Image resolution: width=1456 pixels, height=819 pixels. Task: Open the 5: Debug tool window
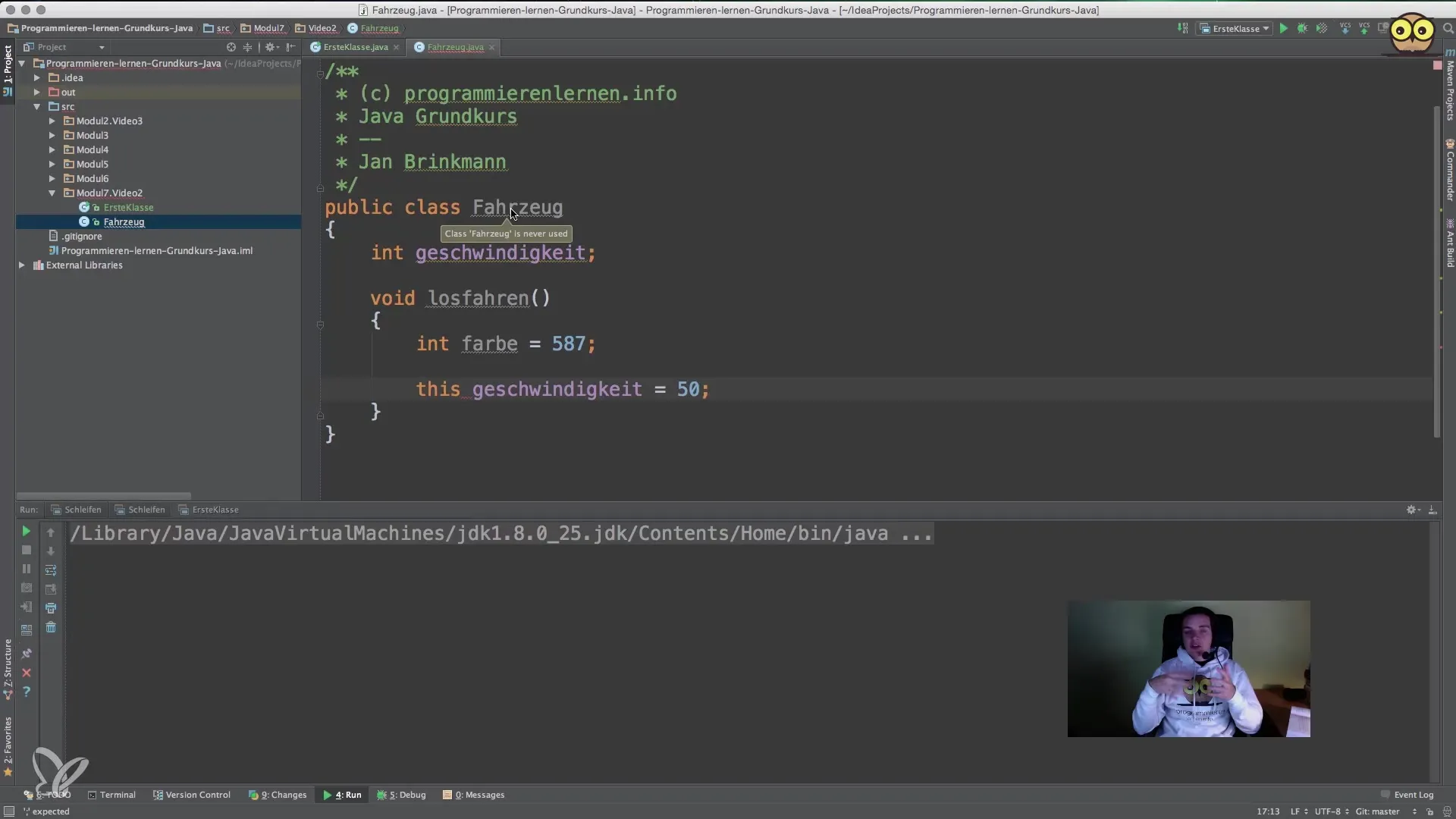click(x=401, y=795)
